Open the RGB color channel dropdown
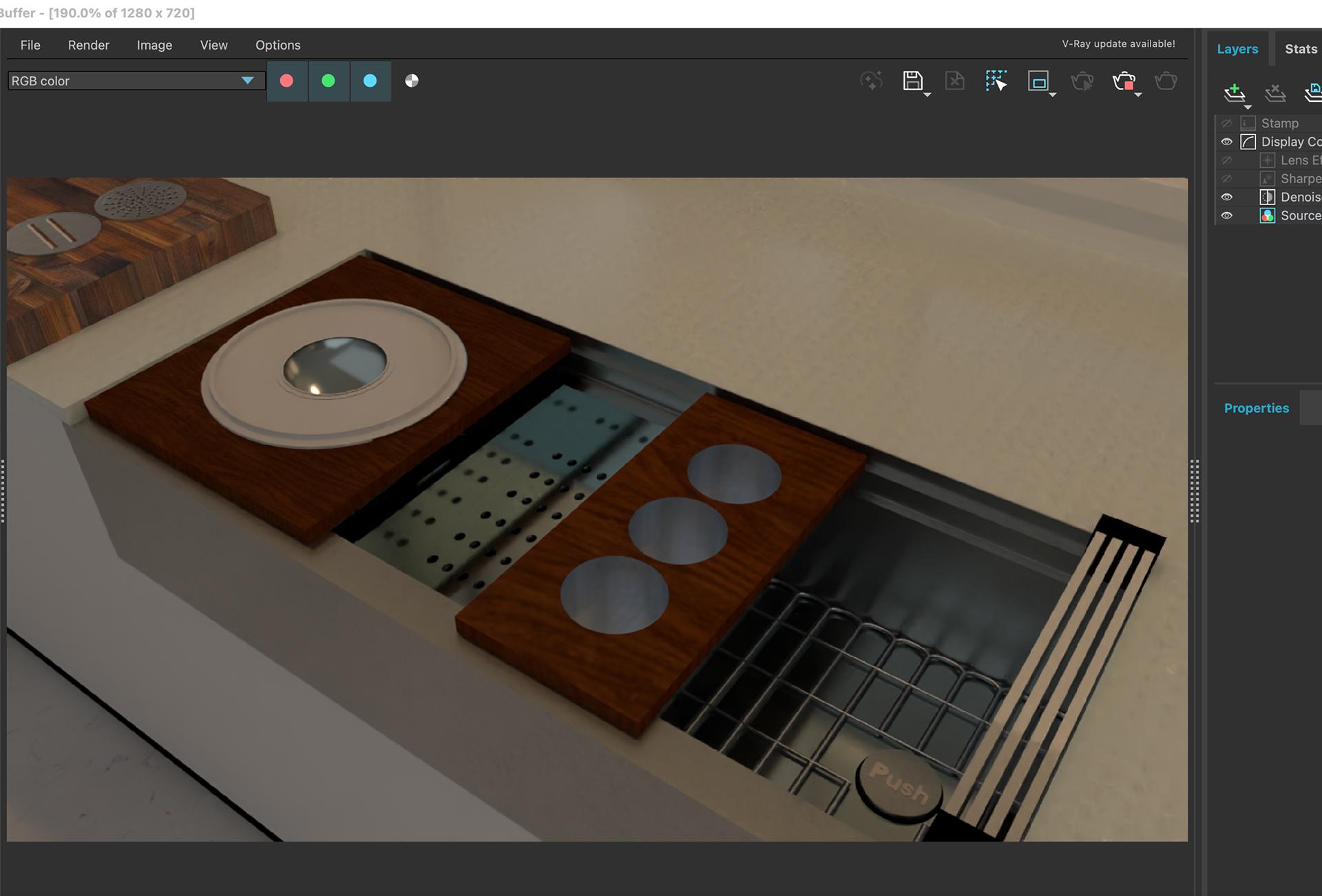Screen dimensions: 1322x896 (136, 81)
